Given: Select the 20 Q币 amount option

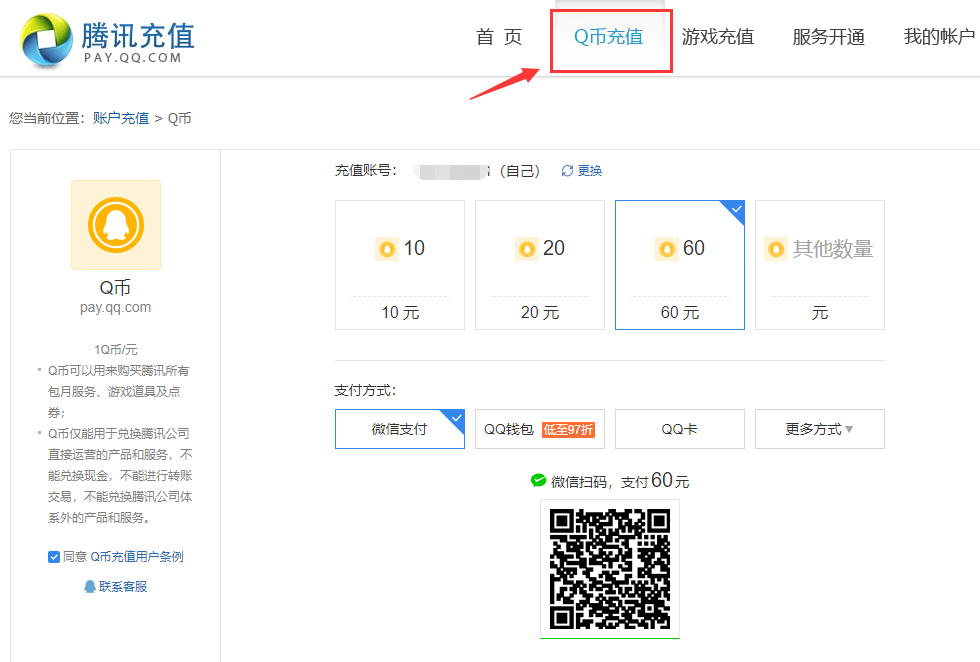Looking at the screenshot, I should (x=540, y=264).
